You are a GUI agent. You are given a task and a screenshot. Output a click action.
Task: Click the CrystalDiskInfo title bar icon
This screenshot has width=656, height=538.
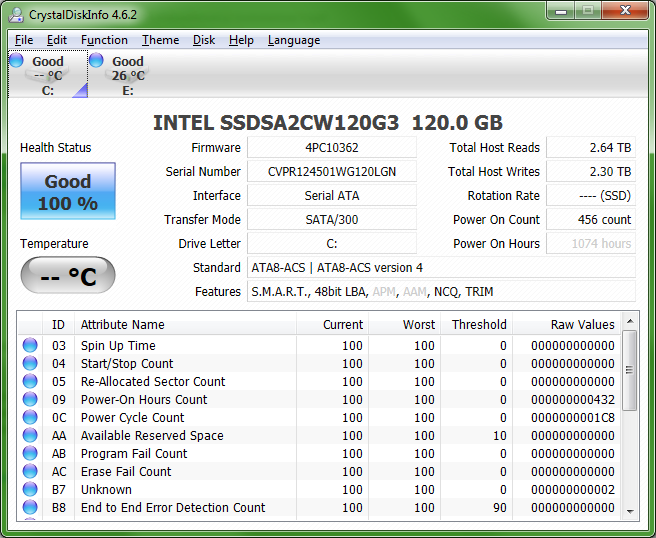point(16,15)
